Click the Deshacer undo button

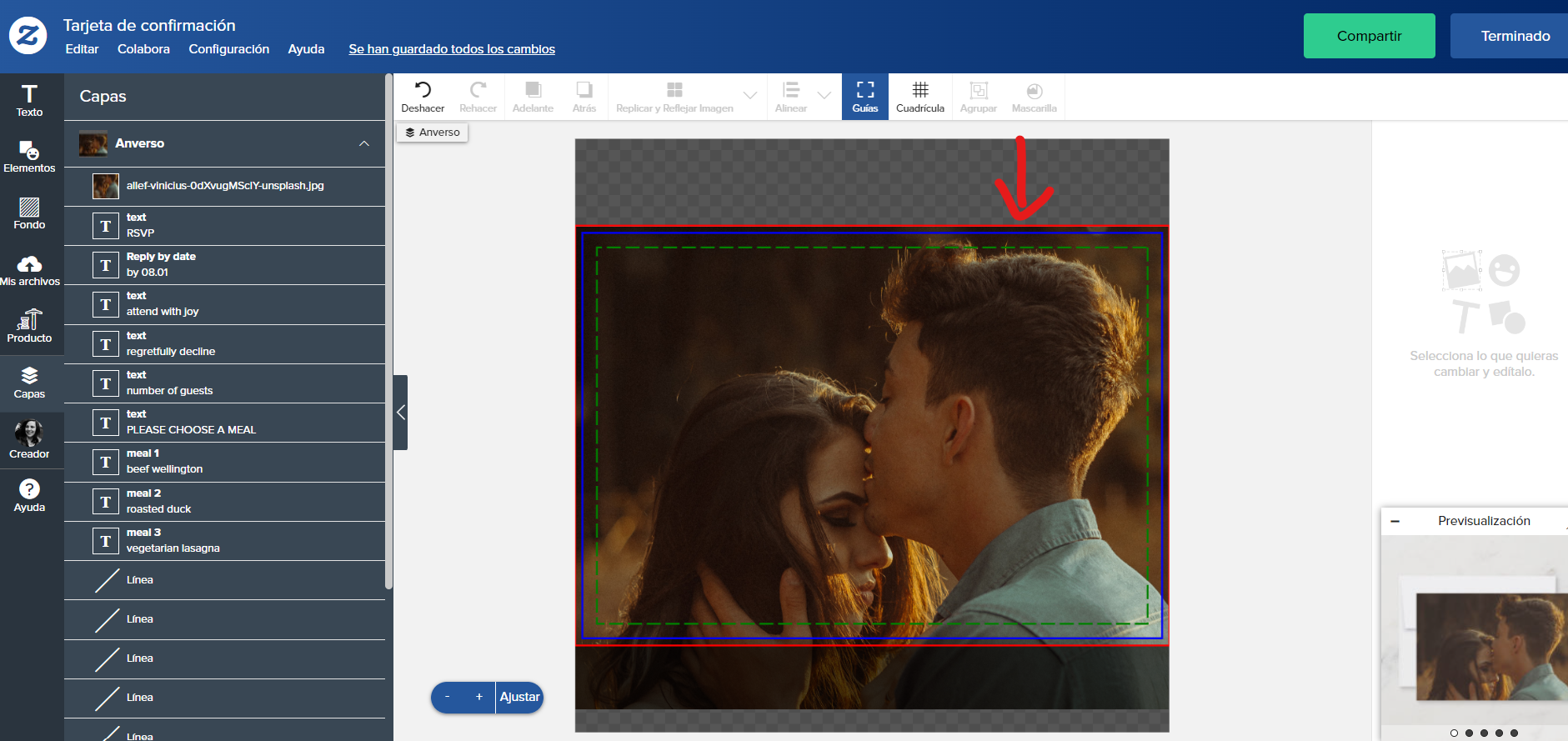(x=423, y=97)
